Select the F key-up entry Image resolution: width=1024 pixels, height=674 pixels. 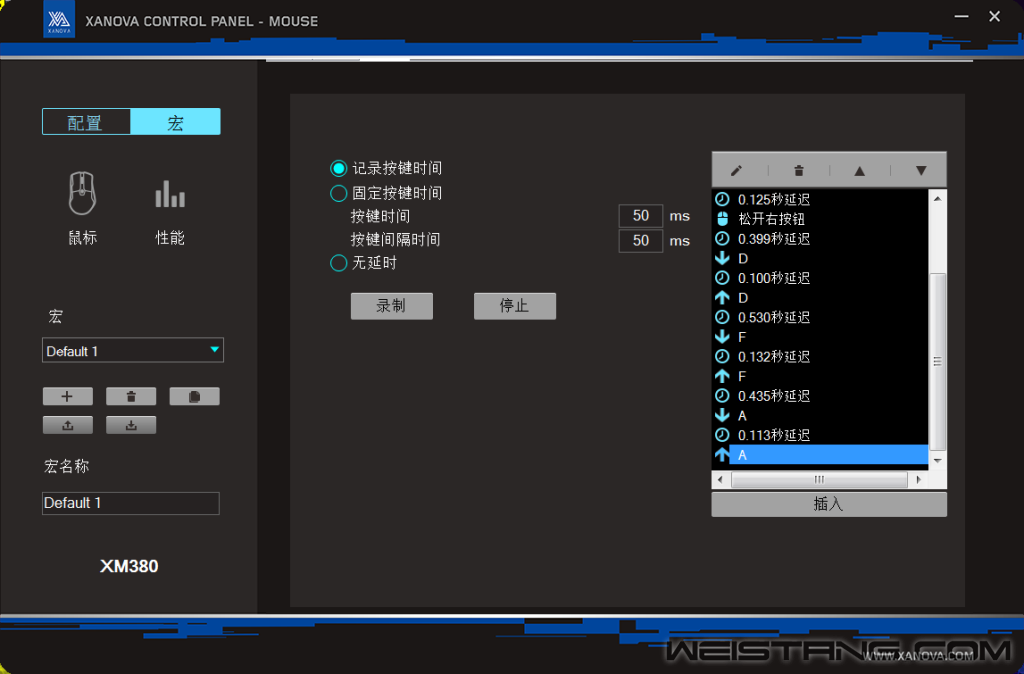pyautogui.click(x=820, y=376)
